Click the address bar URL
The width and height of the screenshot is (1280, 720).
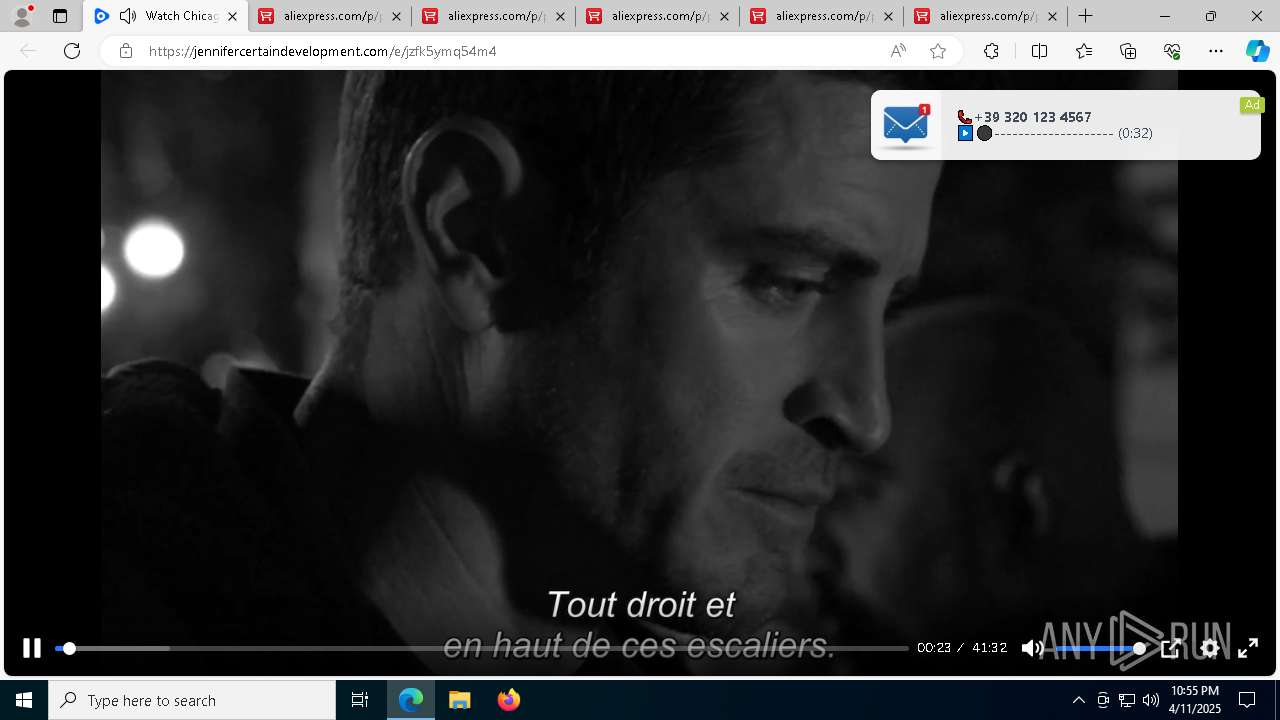(322, 51)
